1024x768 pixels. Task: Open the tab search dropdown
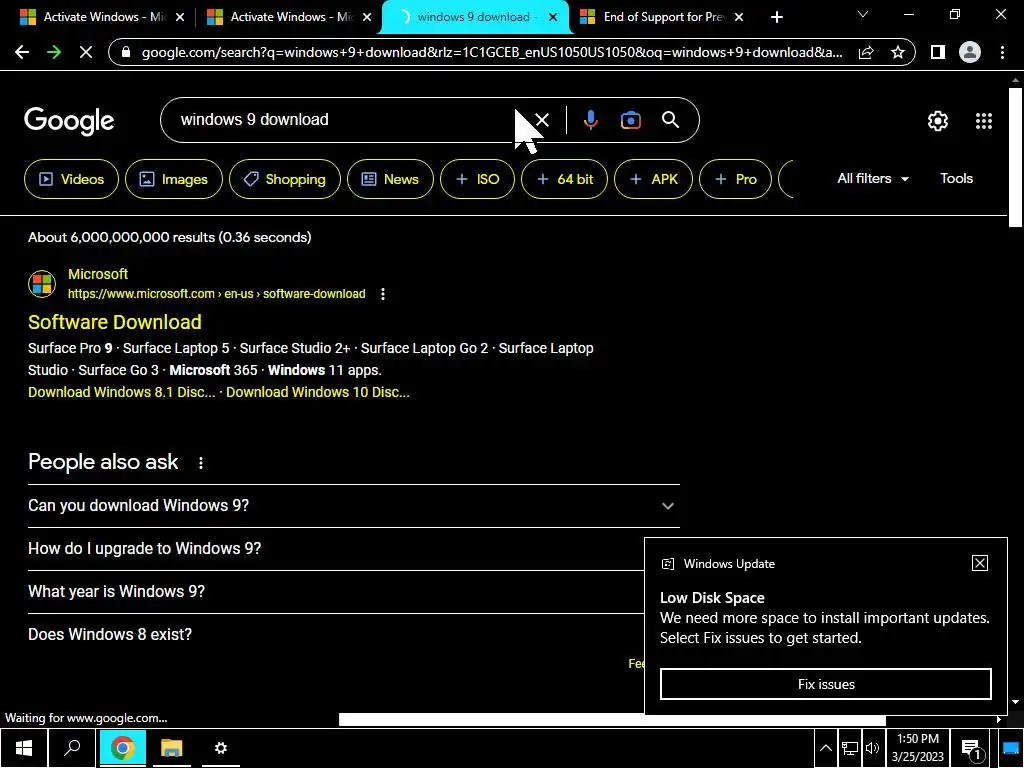(x=863, y=14)
